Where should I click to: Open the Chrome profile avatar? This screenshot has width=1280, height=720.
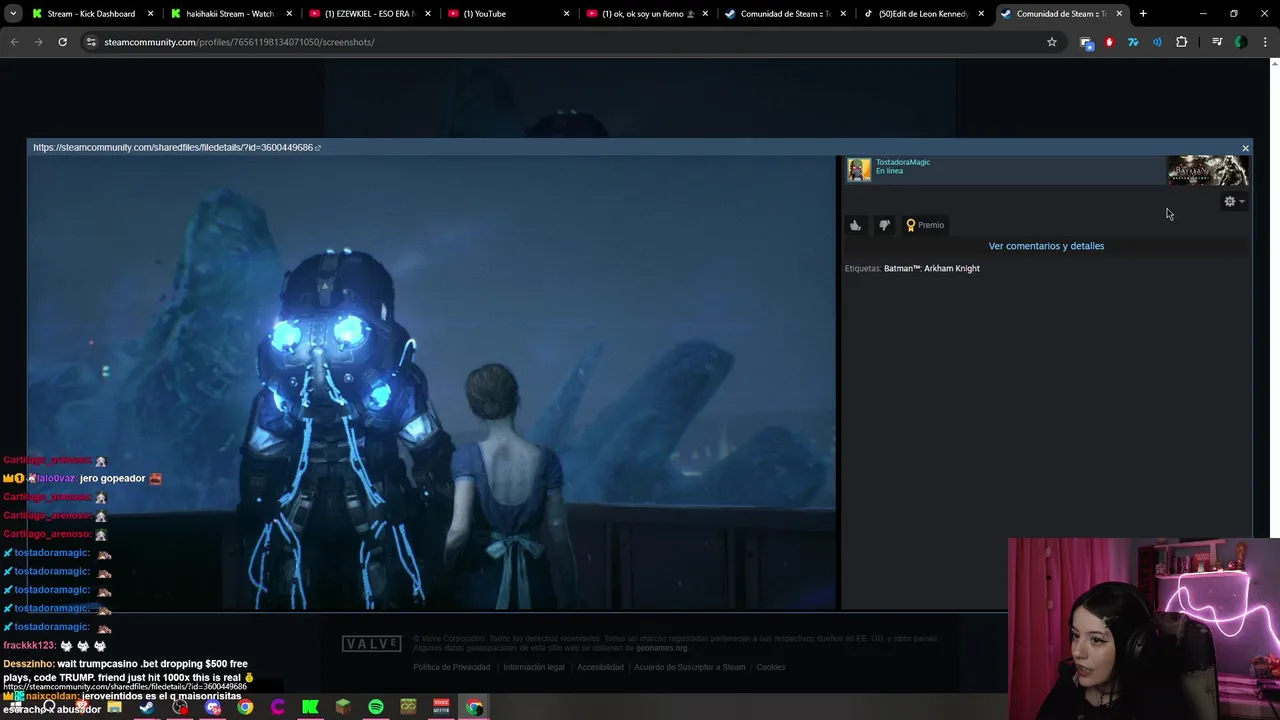1240,42
